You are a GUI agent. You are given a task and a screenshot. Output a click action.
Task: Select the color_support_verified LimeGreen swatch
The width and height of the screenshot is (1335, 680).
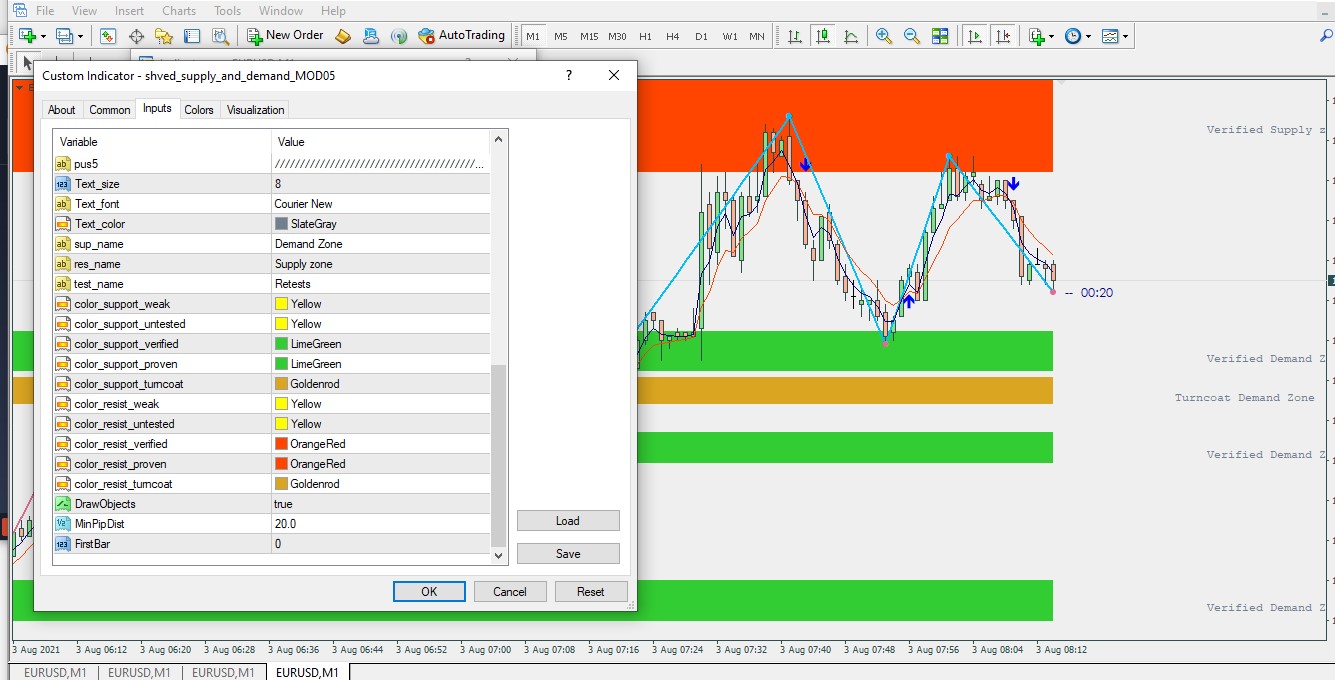pyautogui.click(x=282, y=344)
